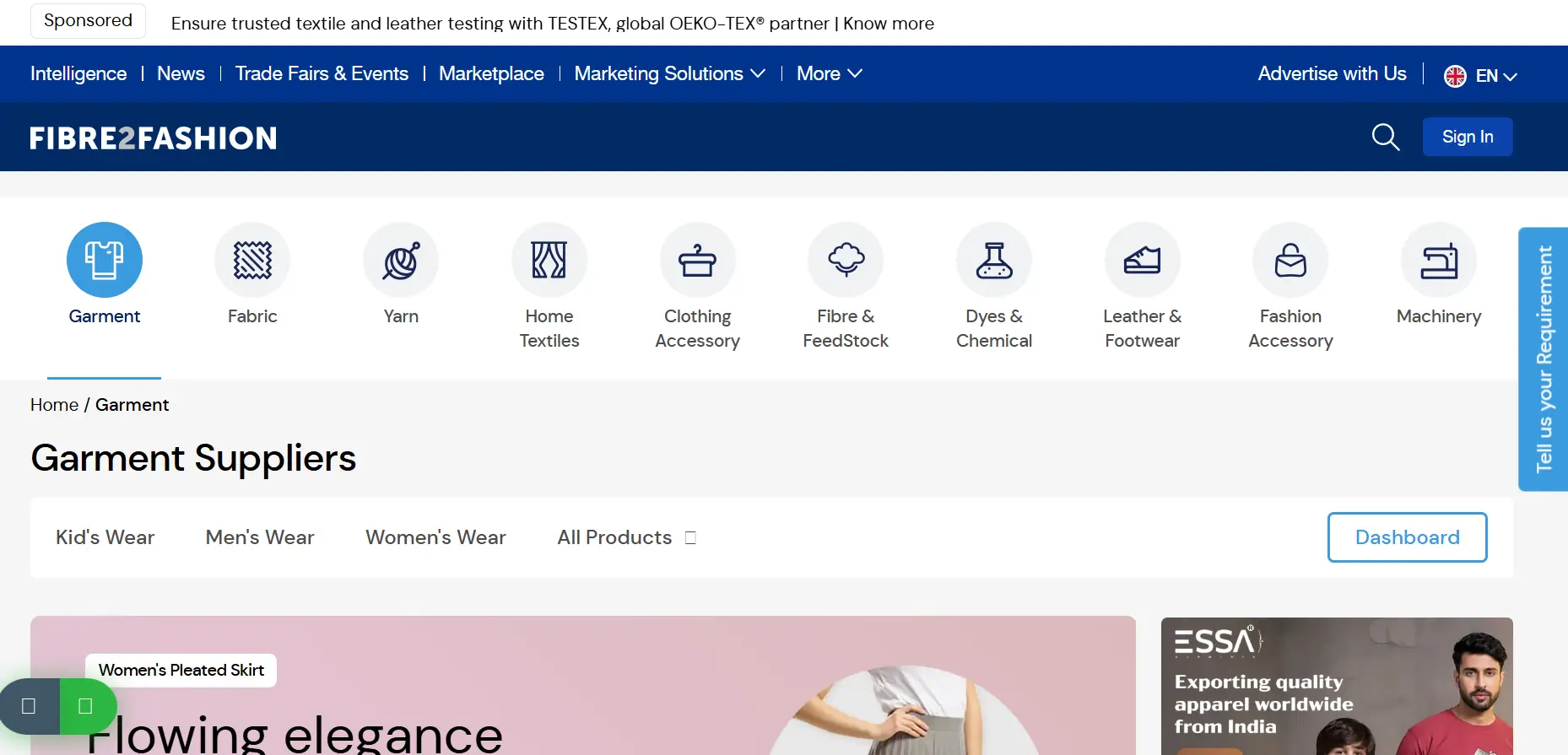The height and width of the screenshot is (755, 1568).
Task: Select the Garment category icon
Action: [x=105, y=260]
